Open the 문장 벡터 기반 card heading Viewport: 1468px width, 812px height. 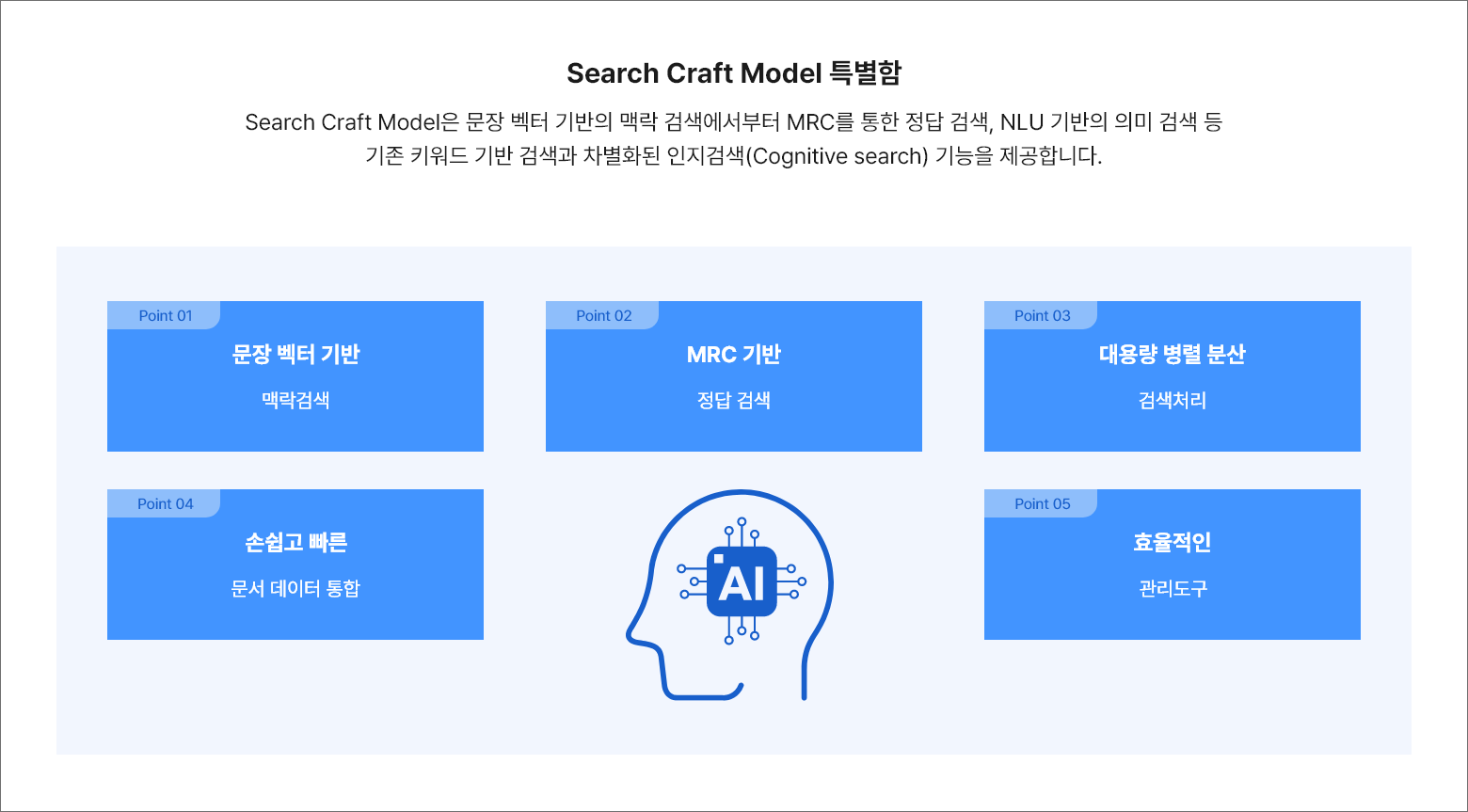(295, 355)
